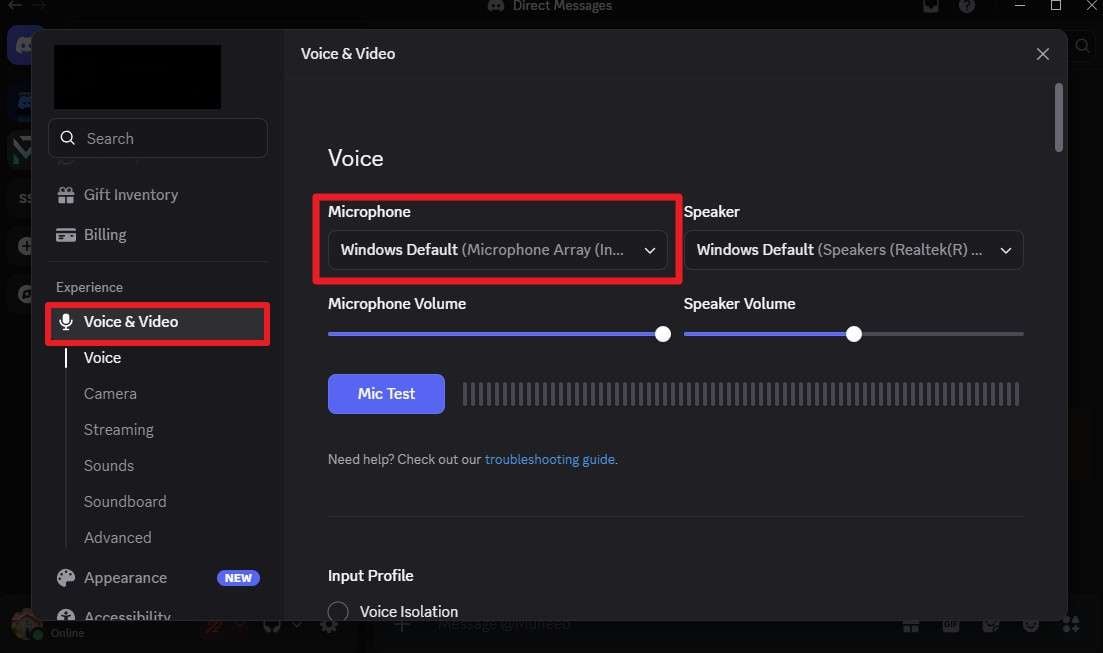Click the Speaker Volume slider handle

pos(853,334)
